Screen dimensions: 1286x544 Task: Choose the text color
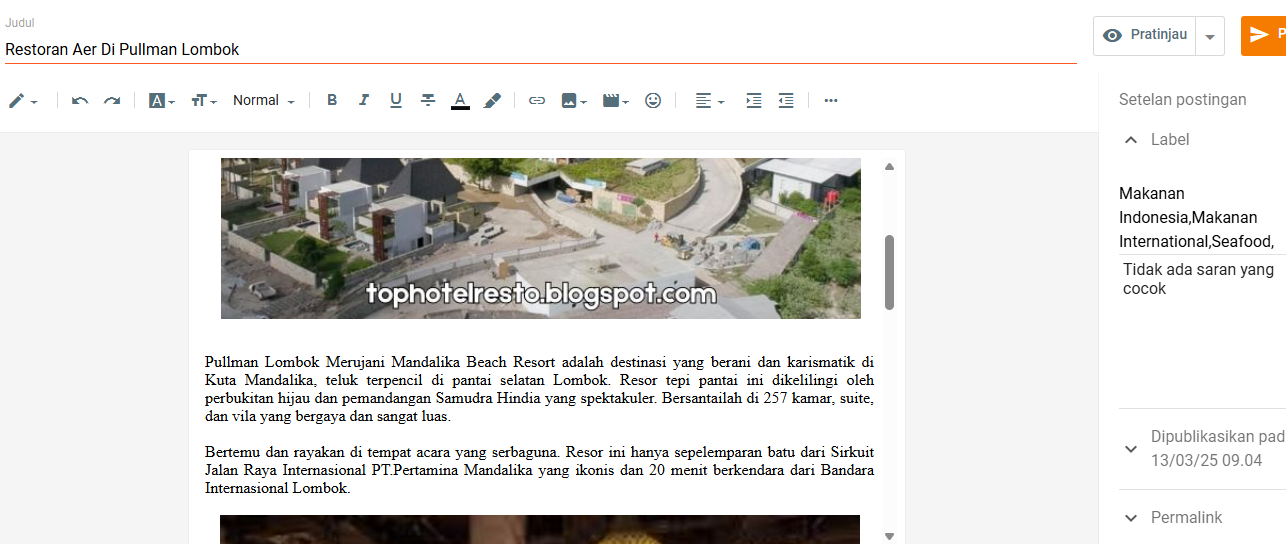pos(460,101)
